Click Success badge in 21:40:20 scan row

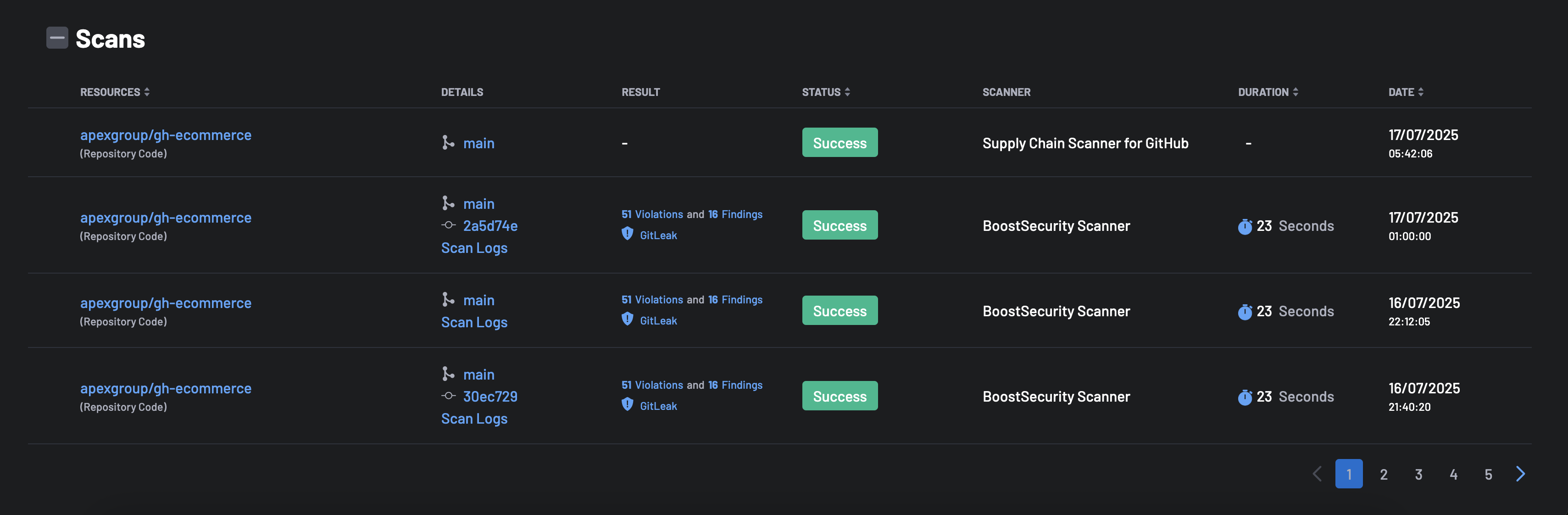840,396
